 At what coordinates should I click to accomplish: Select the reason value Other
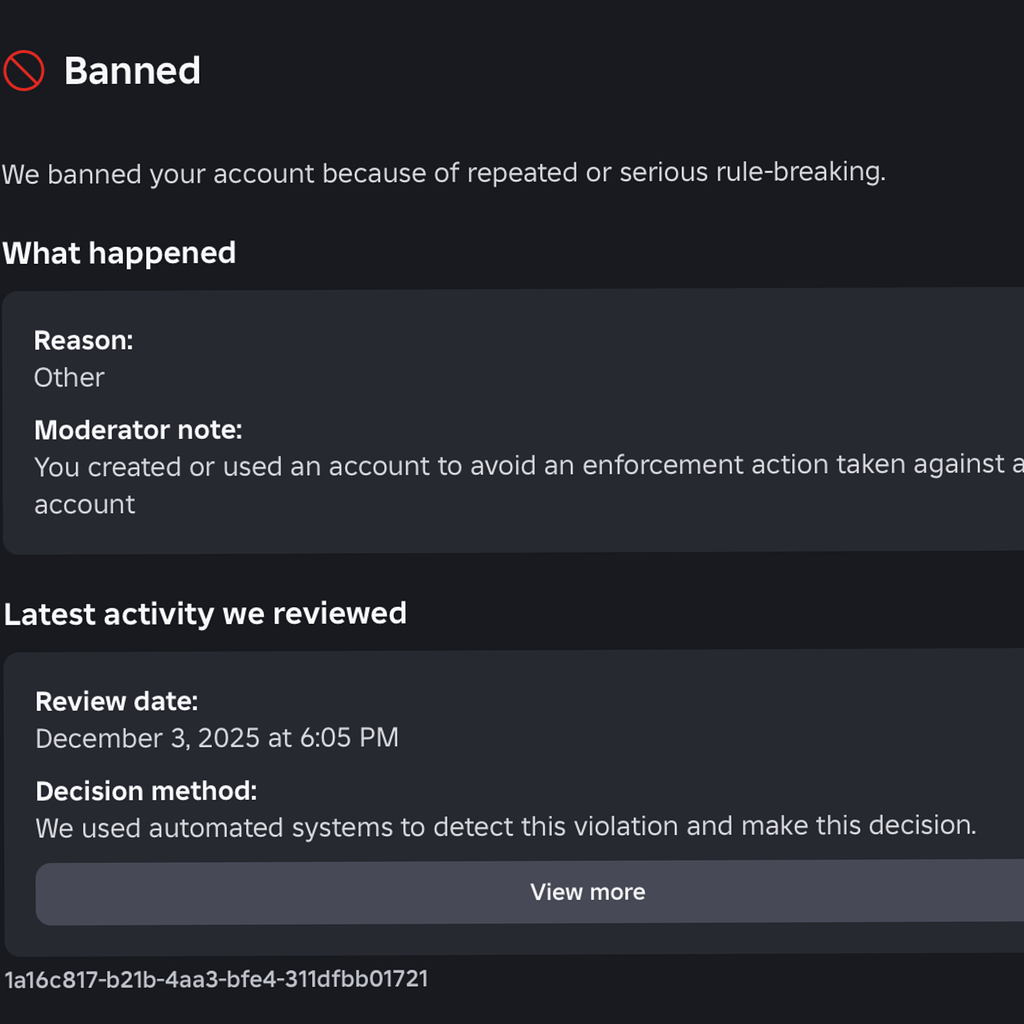click(x=68, y=378)
